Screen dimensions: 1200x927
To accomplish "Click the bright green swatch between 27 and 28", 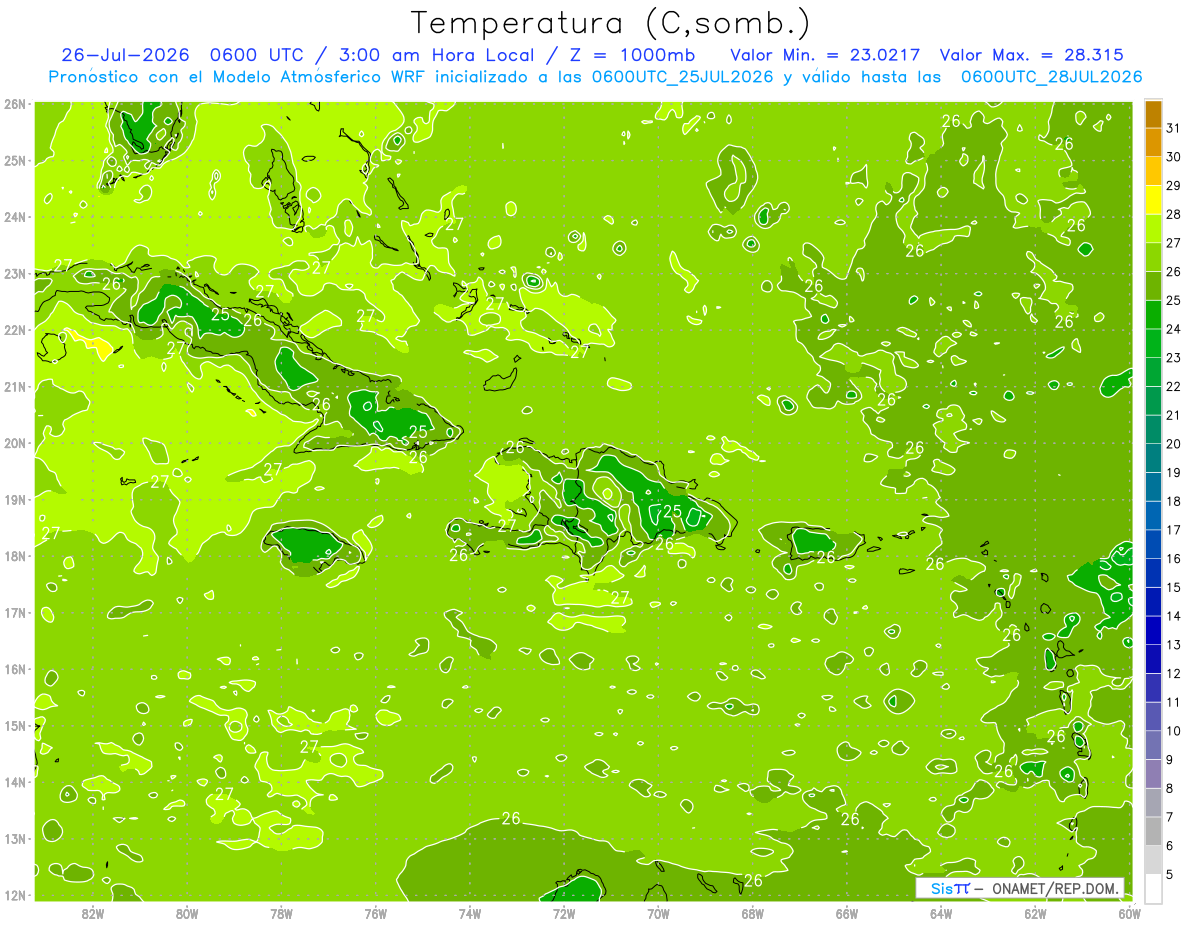I will [1153, 229].
